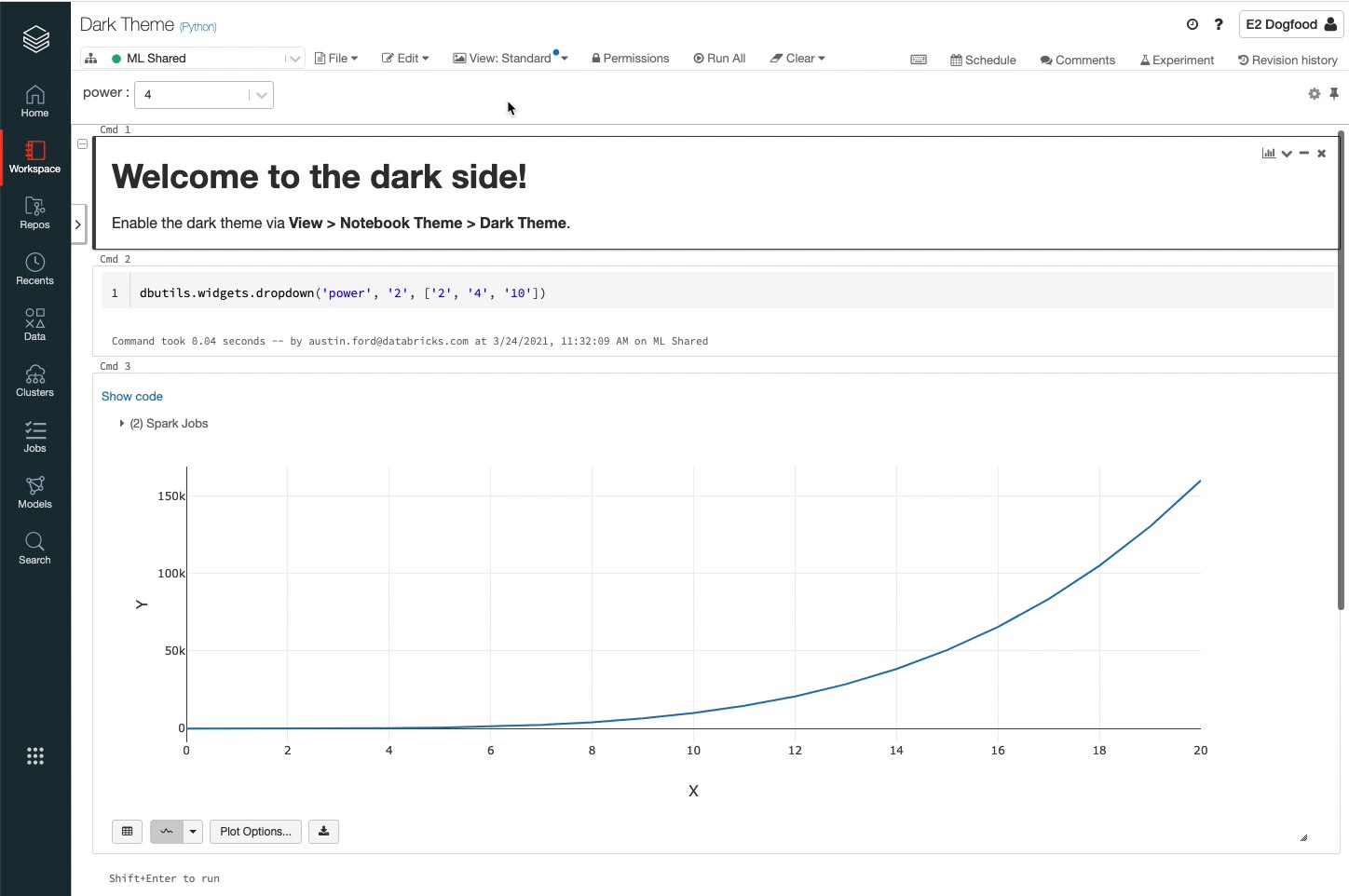Pin the widget panel with pushpin icon
1349x896 pixels.
coord(1334,94)
